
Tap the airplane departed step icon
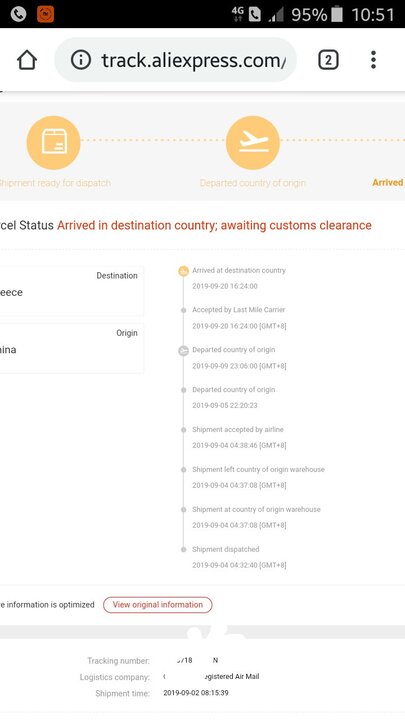(253, 142)
